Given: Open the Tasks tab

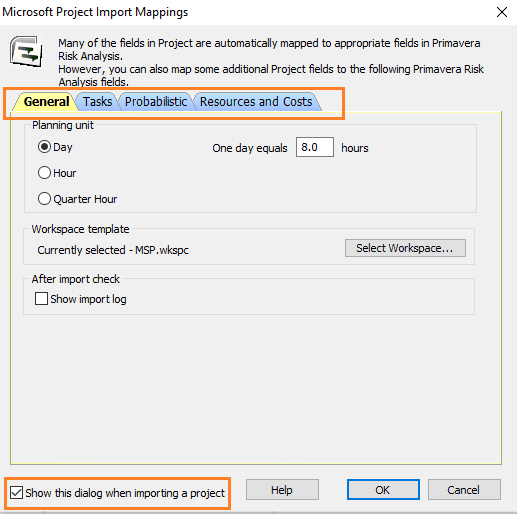Looking at the screenshot, I should pos(97,102).
